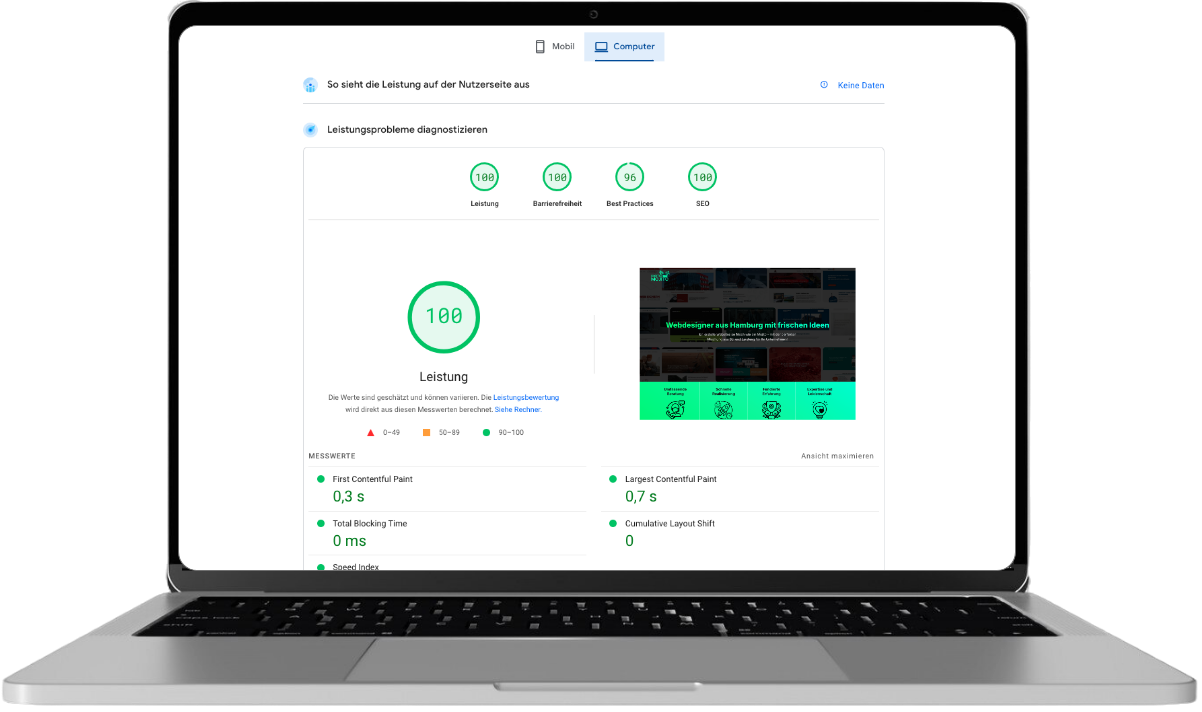The height and width of the screenshot is (712, 1202).
Task: Select the Computer tab
Action: [x=624, y=47]
